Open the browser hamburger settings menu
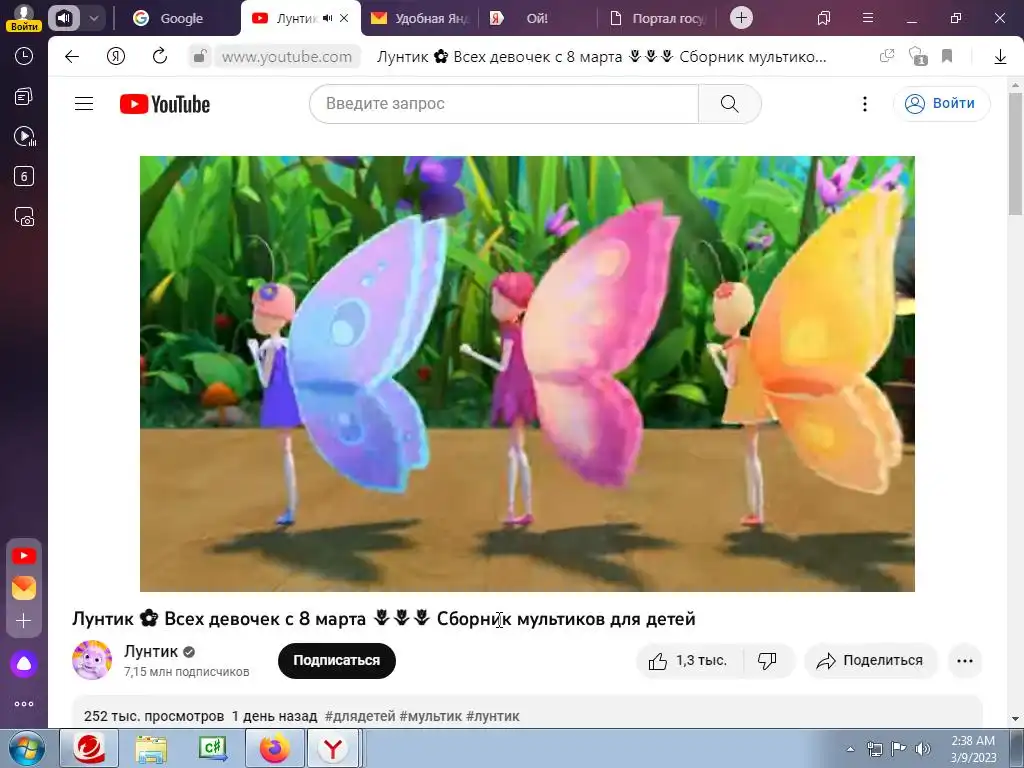The height and width of the screenshot is (768, 1024). 868,18
